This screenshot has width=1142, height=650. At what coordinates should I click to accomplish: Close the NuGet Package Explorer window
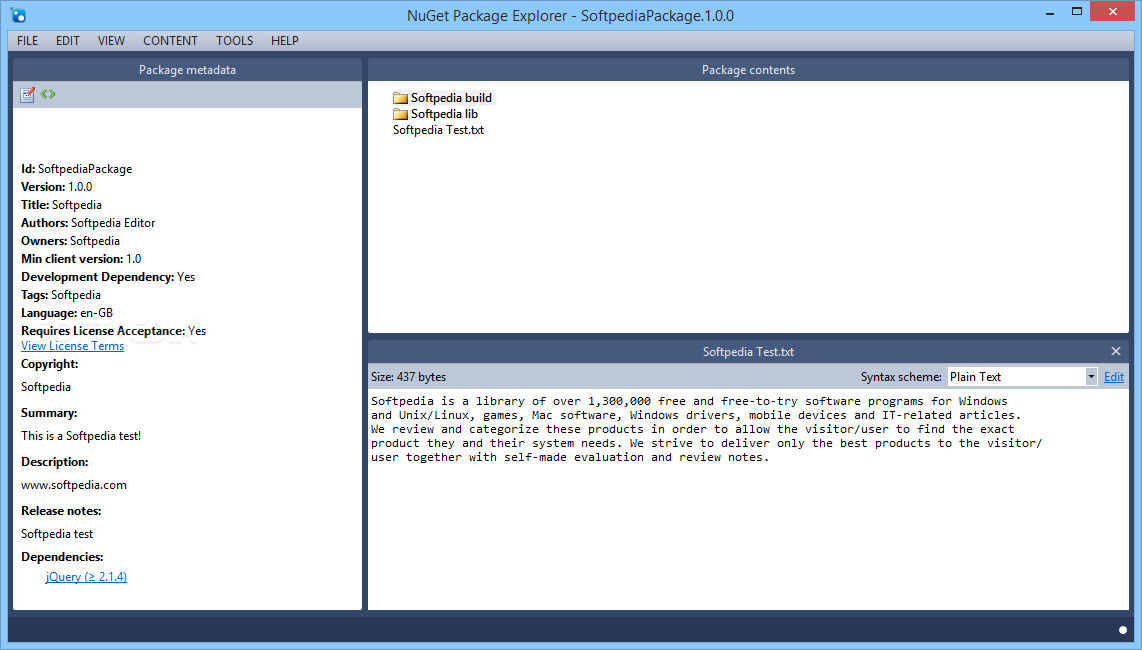pos(1113,12)
